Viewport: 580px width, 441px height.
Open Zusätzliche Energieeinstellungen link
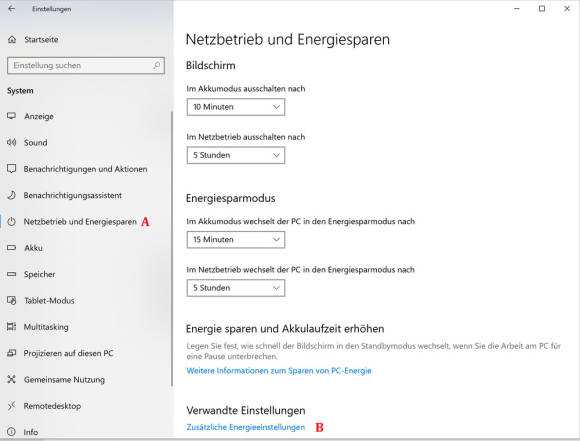pos(246,427)
